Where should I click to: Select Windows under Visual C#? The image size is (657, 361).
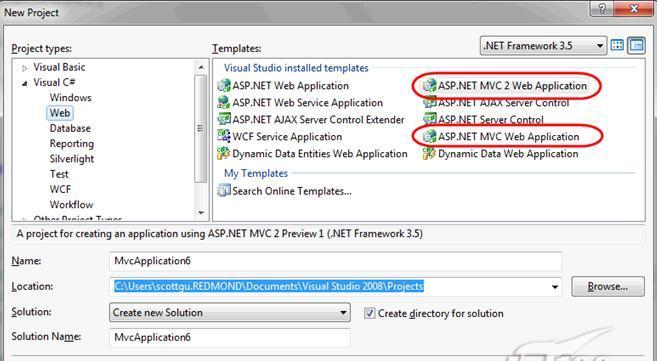[70, 98]
